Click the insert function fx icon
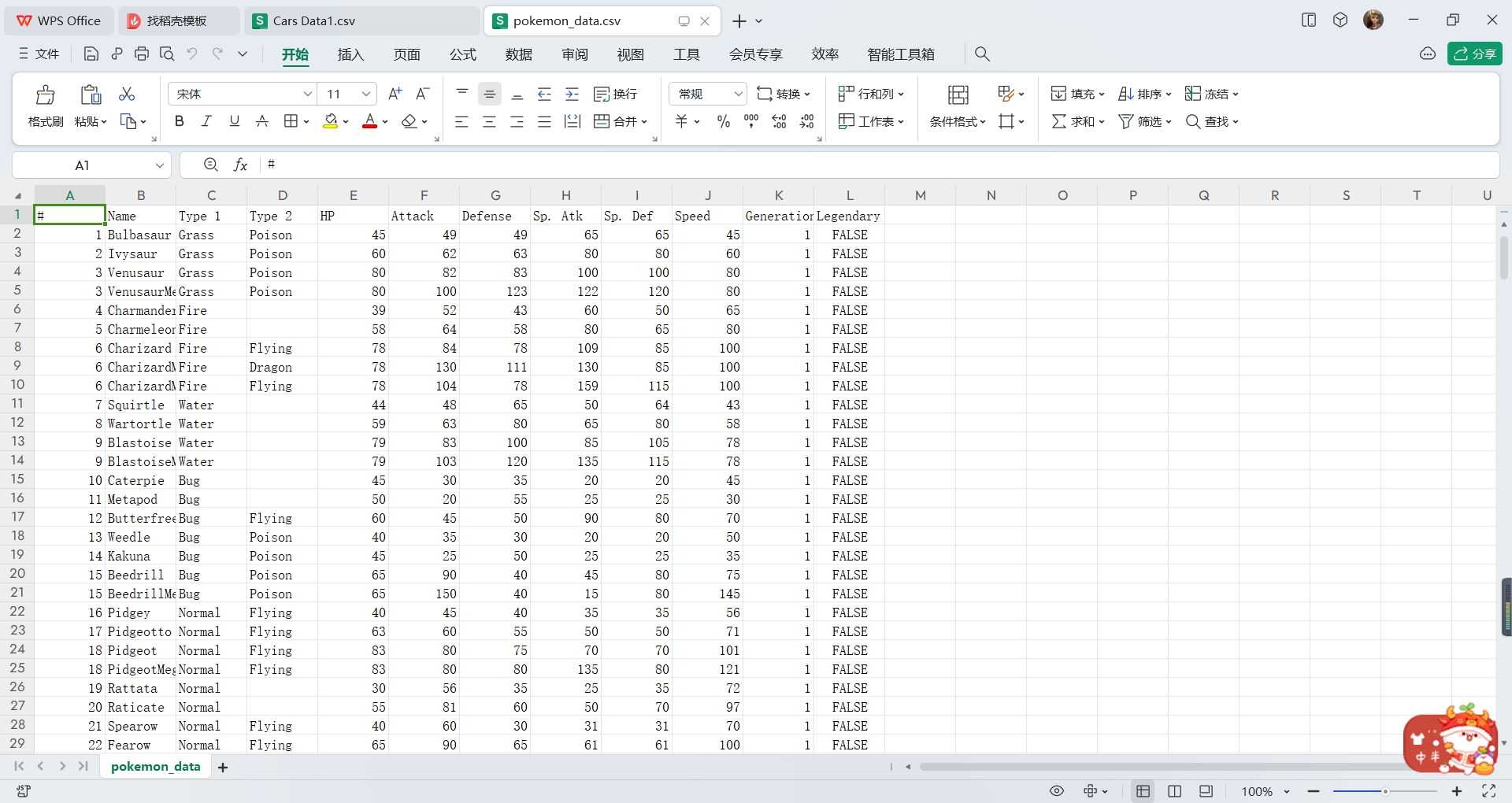Screen dimensions: 1512x803 point(240,165)
